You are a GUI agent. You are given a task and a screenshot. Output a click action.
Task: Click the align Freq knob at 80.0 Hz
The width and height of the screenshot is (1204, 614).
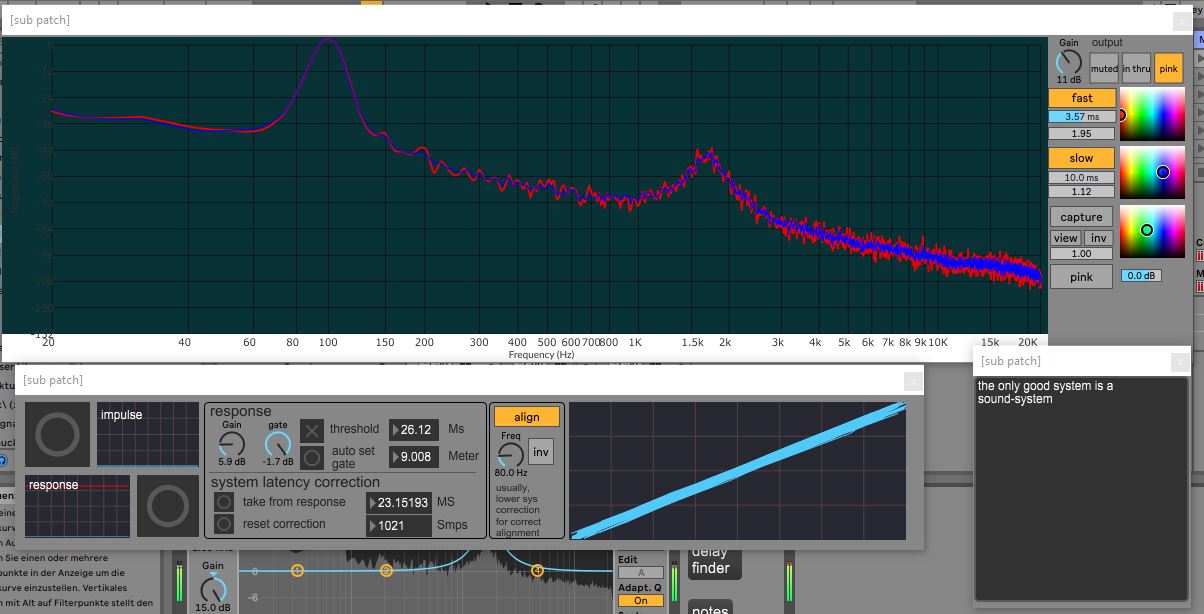pyautogui.click(x=510, y=452)
